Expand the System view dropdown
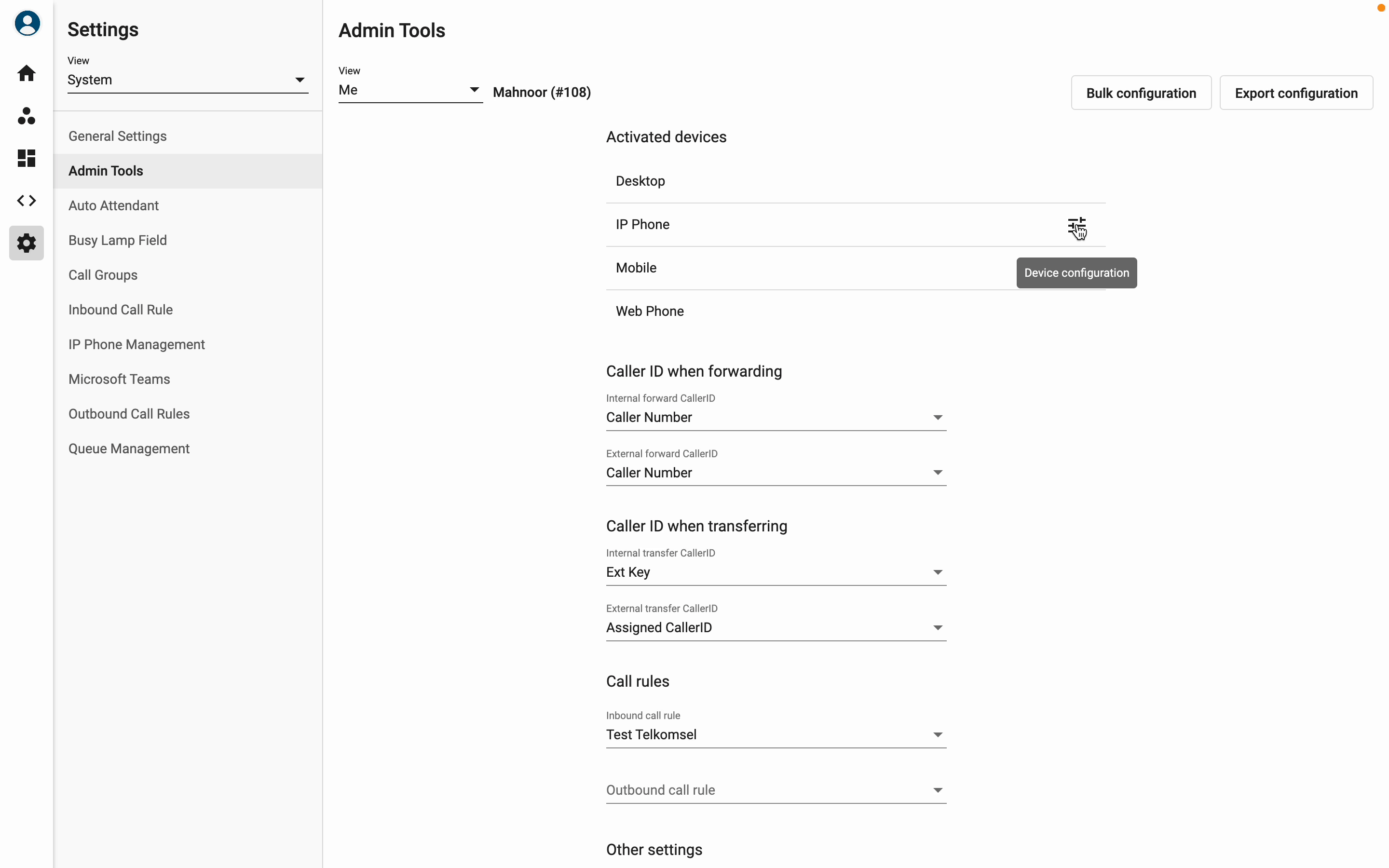This screenshot has width=1389, height=868. tap(187, 80)
